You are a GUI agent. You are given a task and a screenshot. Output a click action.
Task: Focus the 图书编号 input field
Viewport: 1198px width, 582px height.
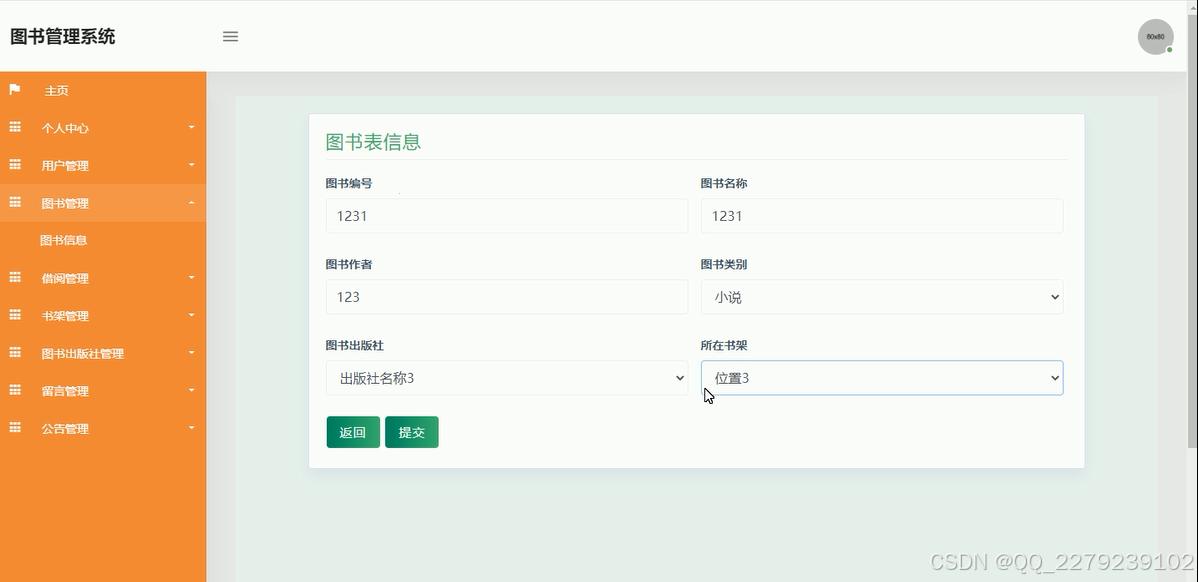pyautogui.click(x=507, y=216)
